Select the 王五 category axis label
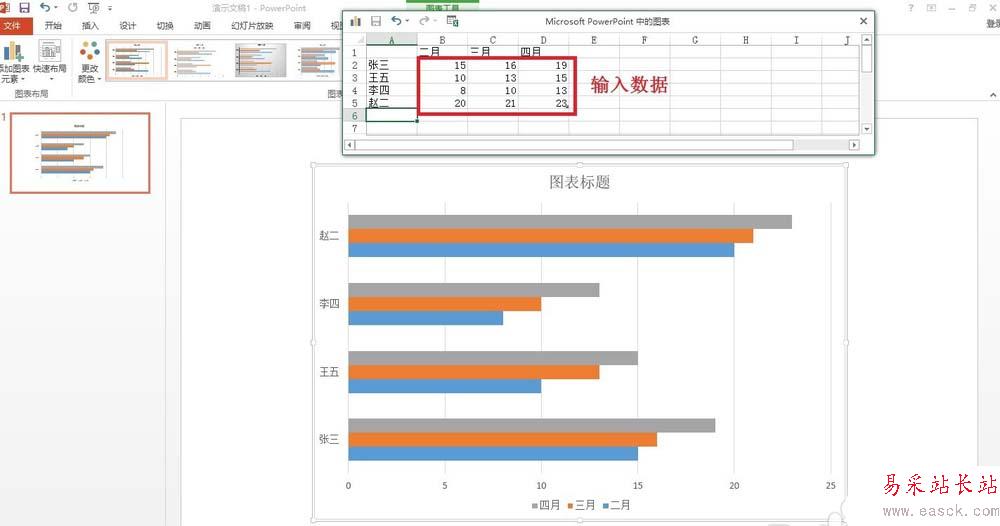This screenshot has width=1000, height=526. coord(329,372)
